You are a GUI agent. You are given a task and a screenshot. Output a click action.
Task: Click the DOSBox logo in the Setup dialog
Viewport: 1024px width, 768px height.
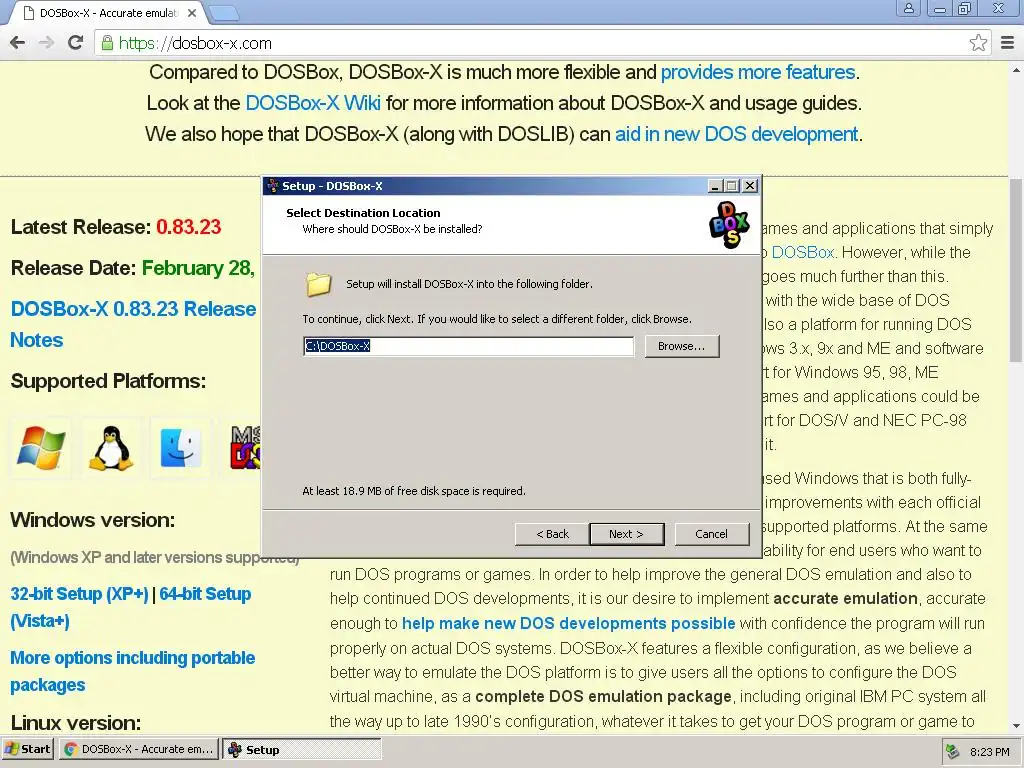[x=729, y=225]
